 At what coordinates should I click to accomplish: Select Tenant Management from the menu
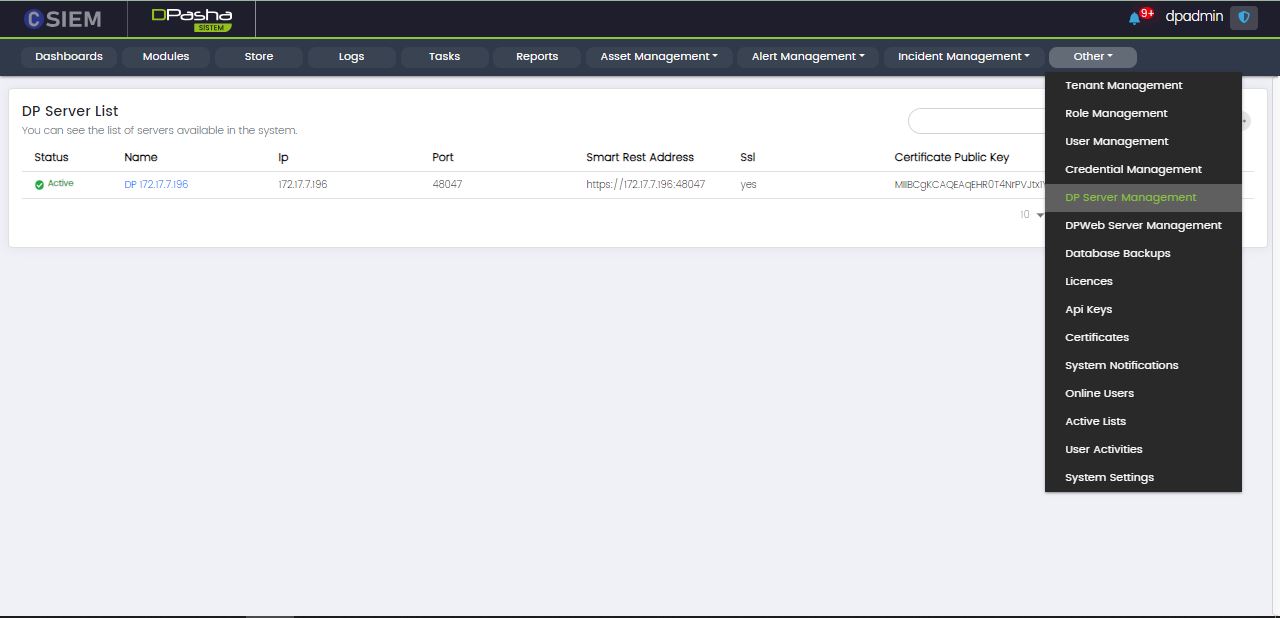click(x=1123, y=86)
